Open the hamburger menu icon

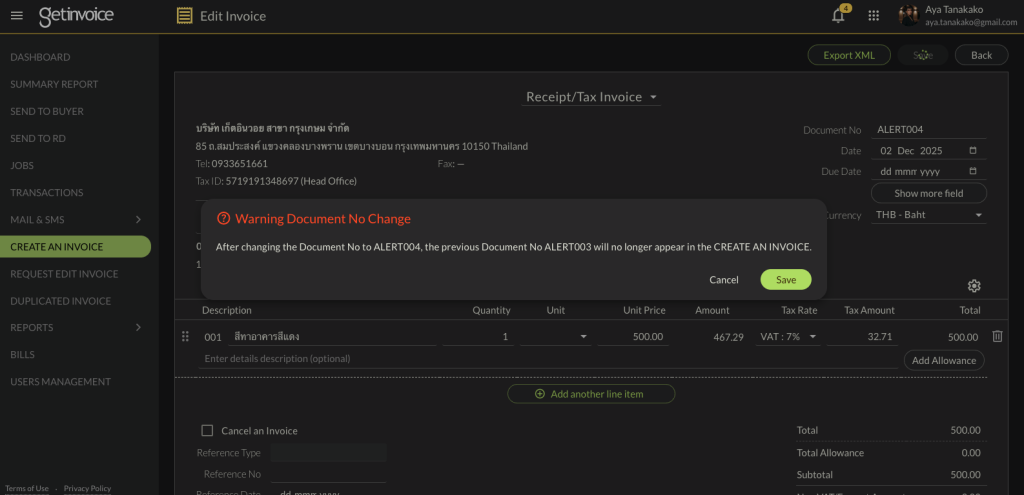[x=16, y=15]
